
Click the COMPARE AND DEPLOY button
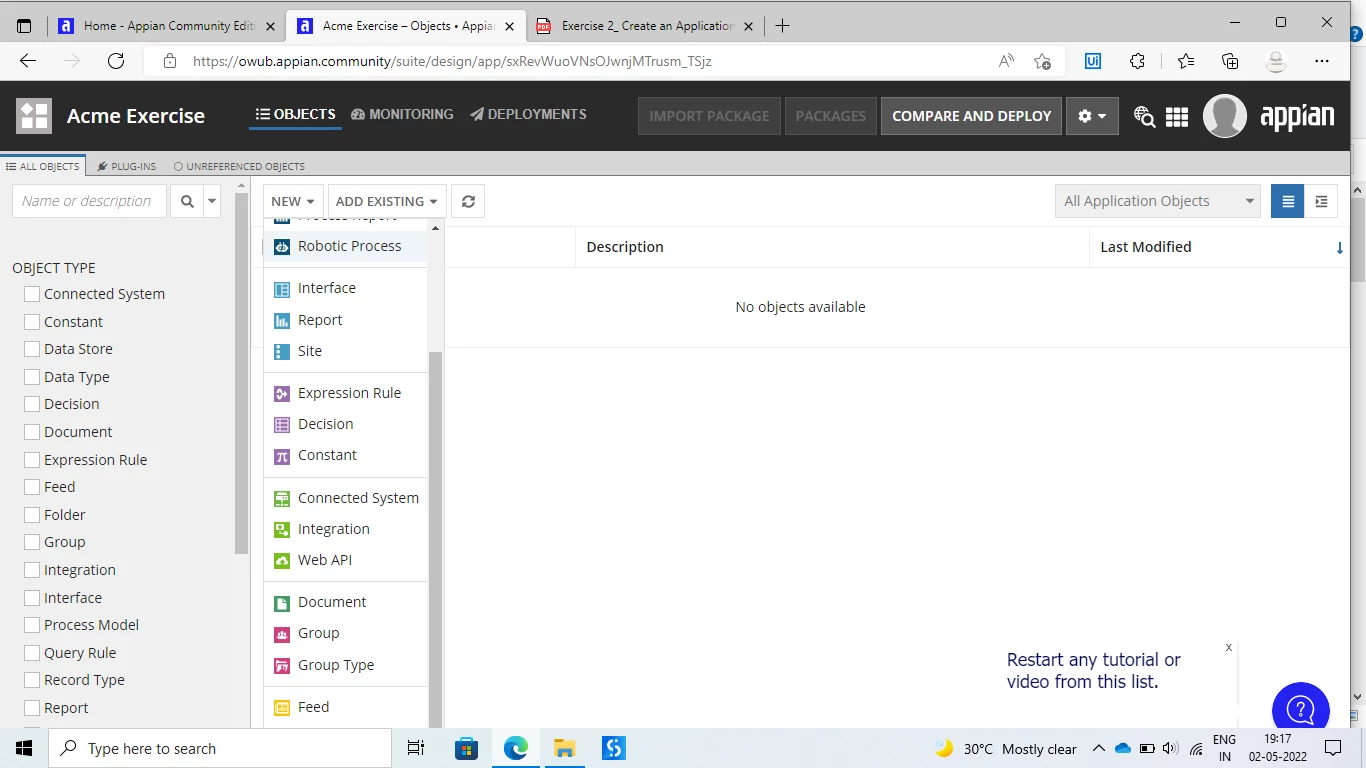click(971, 116)
